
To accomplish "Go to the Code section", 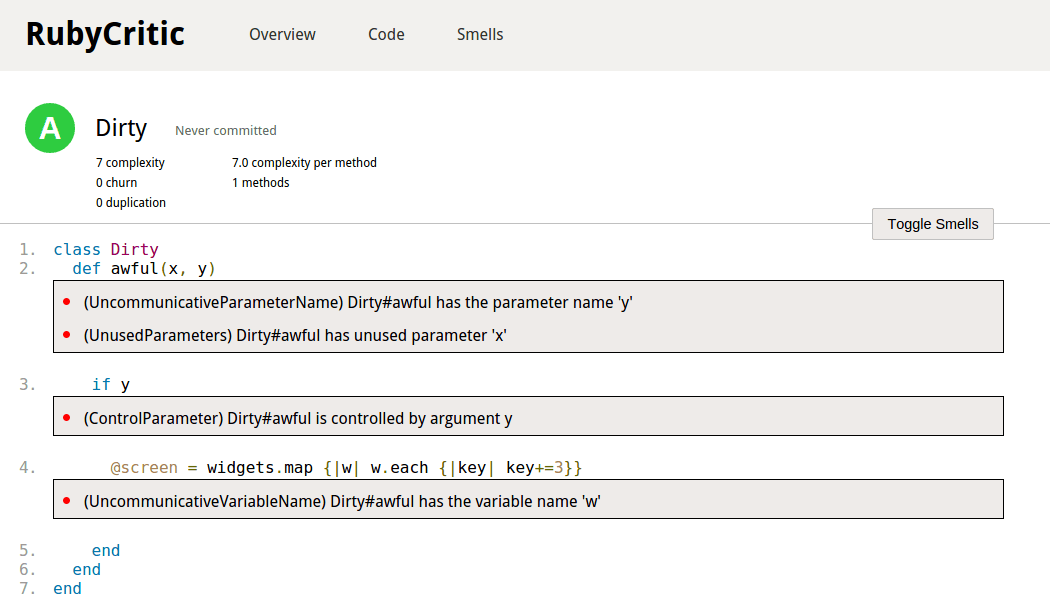I will (386, 35).
